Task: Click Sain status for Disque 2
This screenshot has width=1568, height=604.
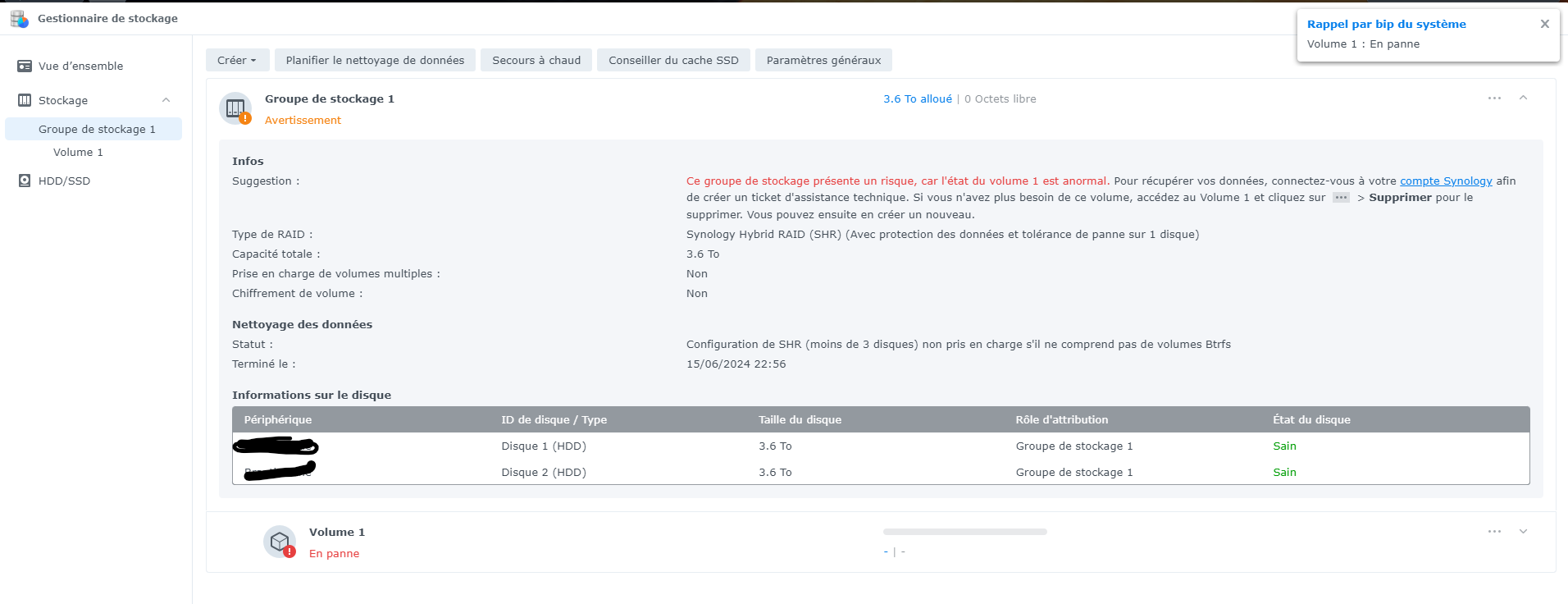Action: point(1284,472)
